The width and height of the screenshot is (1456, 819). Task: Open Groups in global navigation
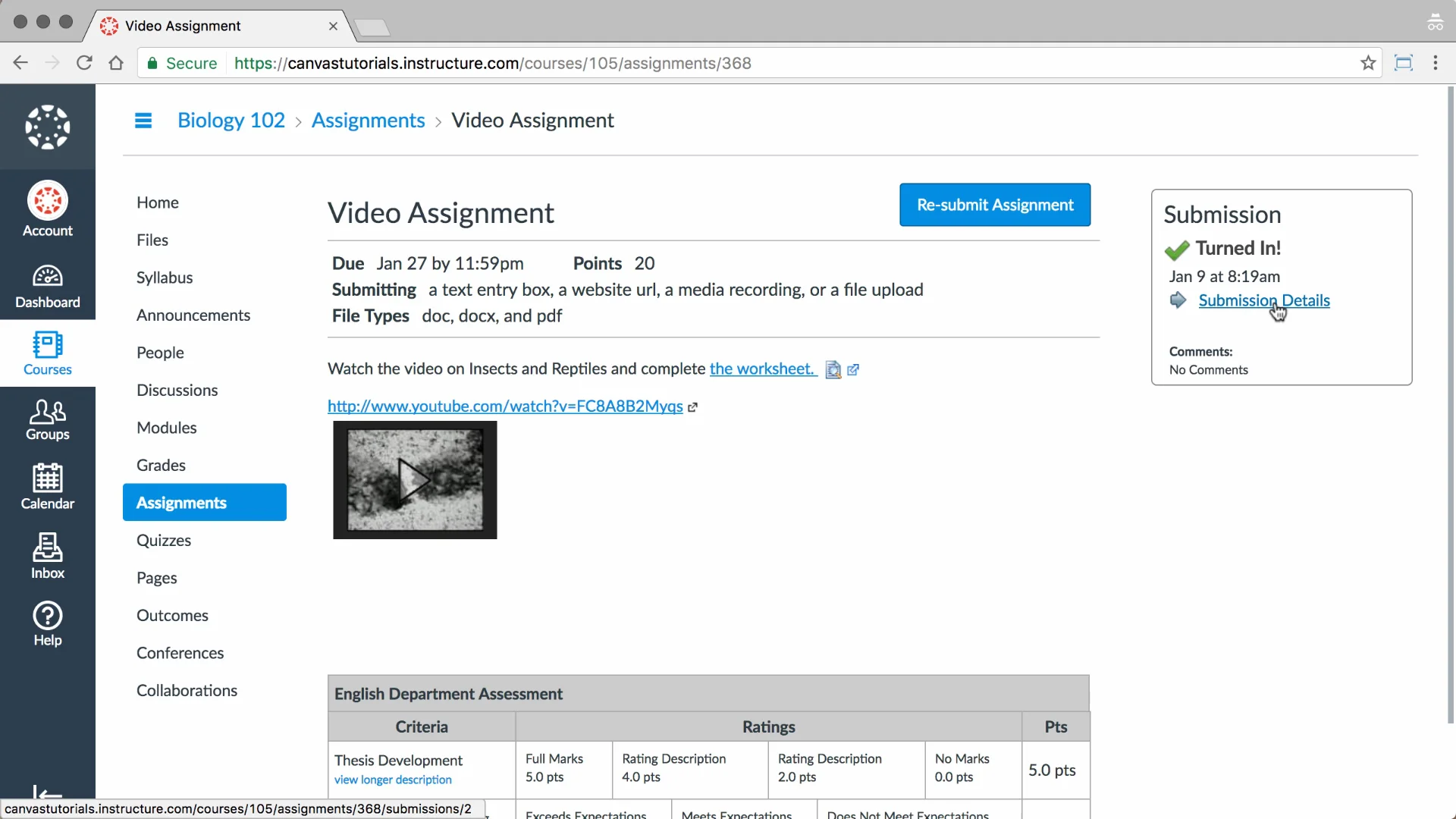click(48, 419)
